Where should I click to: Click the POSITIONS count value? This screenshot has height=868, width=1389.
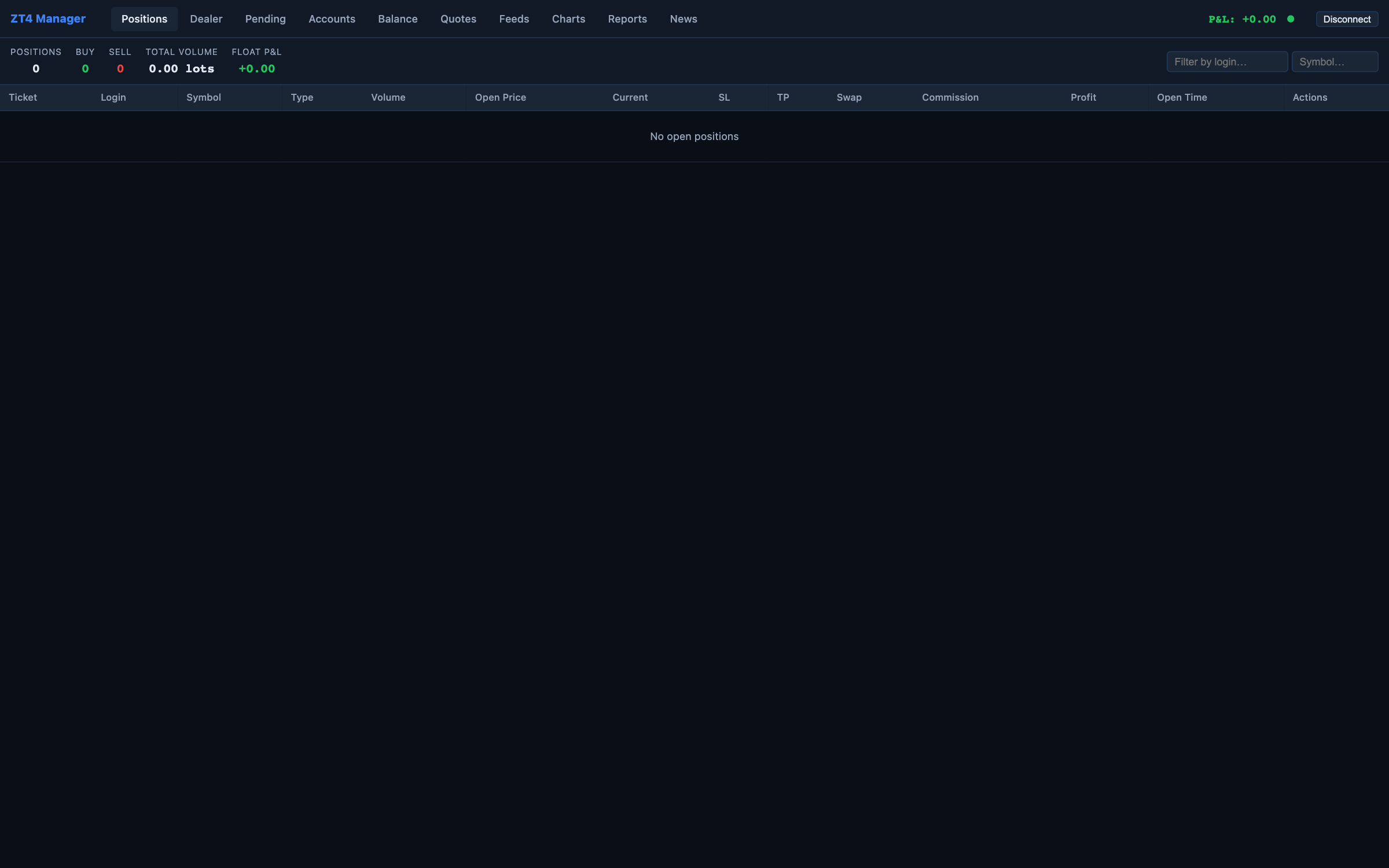point(36,69)
